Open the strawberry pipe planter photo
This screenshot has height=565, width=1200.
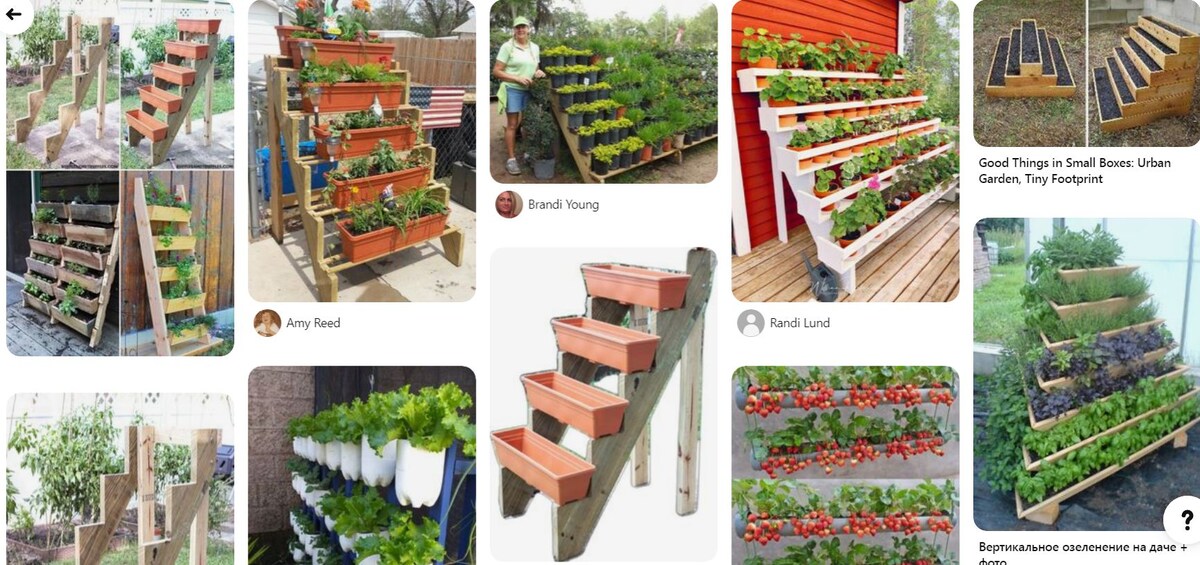(x=845, y=465)
